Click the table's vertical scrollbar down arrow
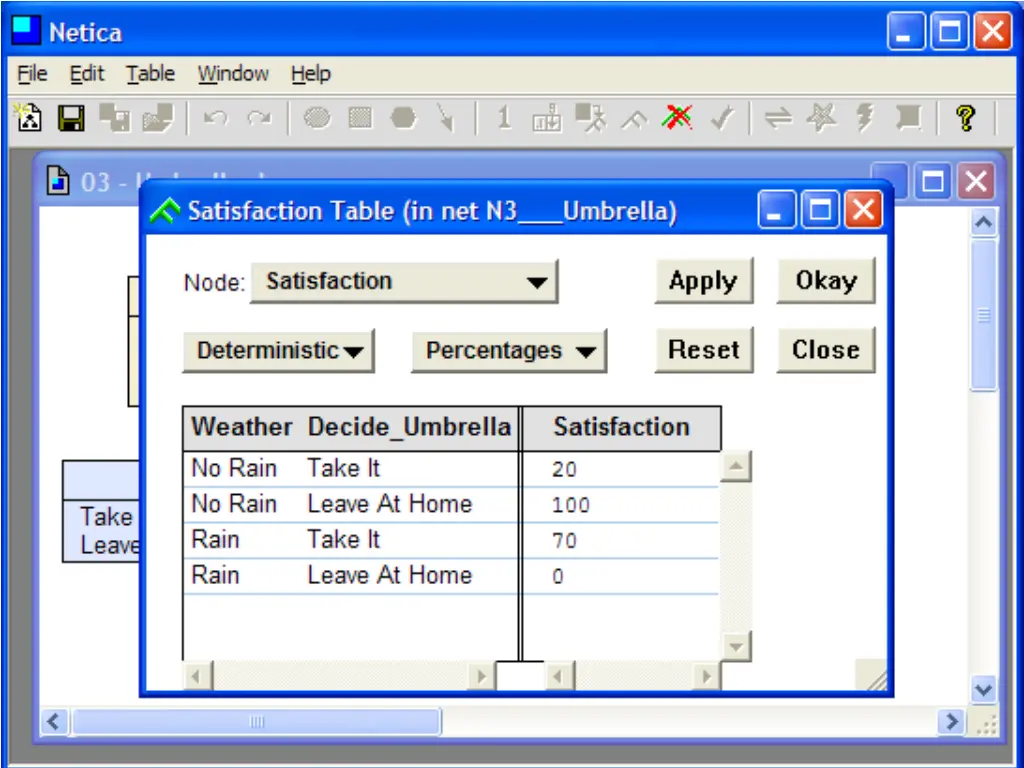1024x768 pixels. [x=736, y=647]
